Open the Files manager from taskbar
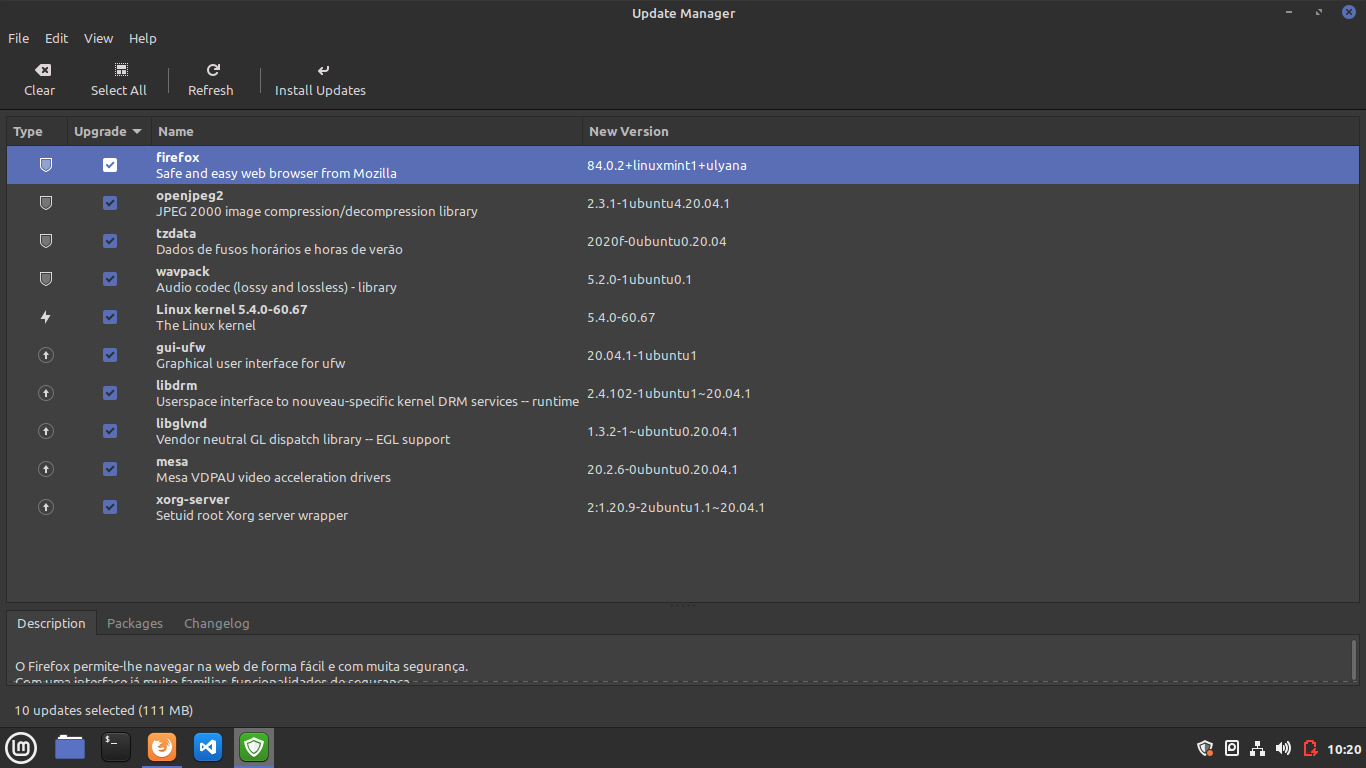The image size is (1366, 768). tap(70, 747)
